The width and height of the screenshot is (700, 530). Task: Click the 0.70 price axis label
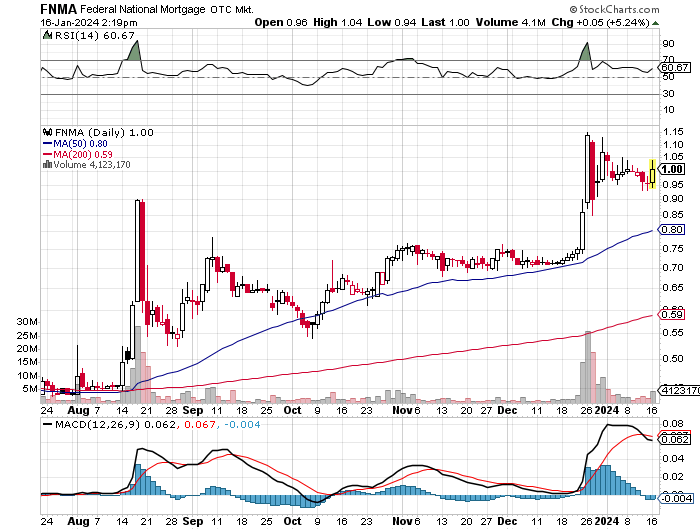(673, 268)
